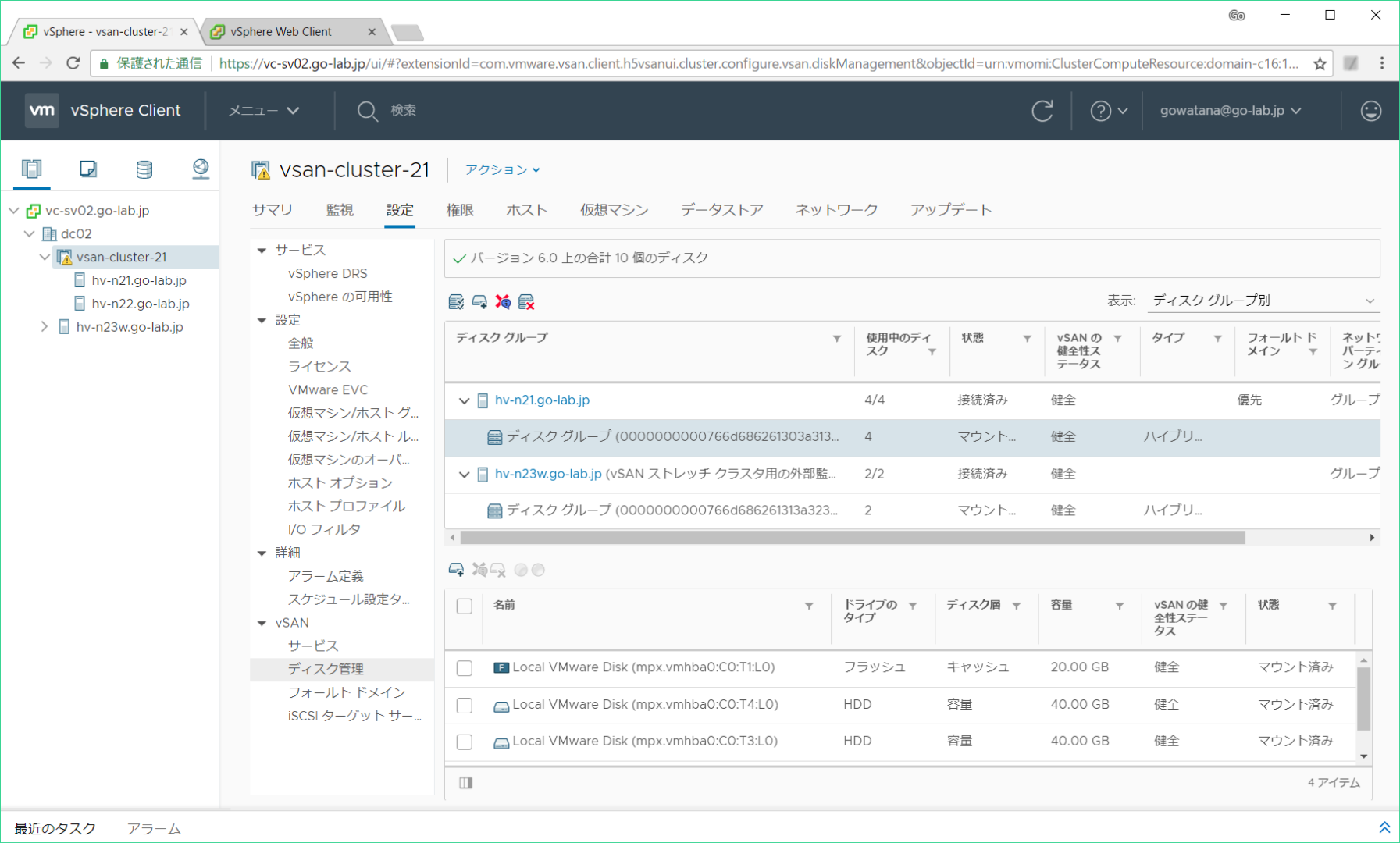Open the Chrome three-dot menu
Viewport: 1400px width, 843px height.
pyautogui.click(x=1382, y=63)
